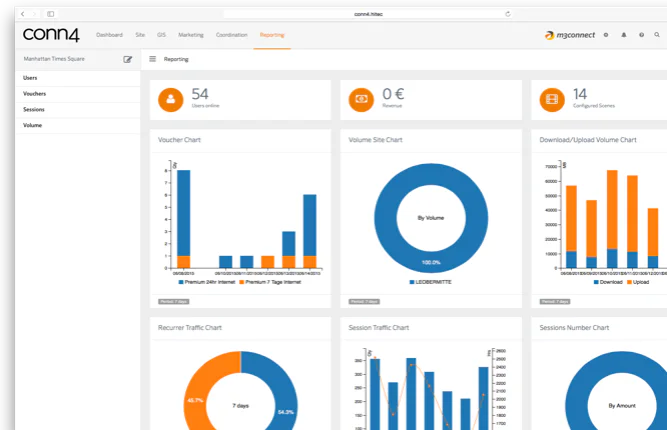Click the Voucher Chart title
Viewport: 667px width, 430px height.
click(x=179, y=140)
